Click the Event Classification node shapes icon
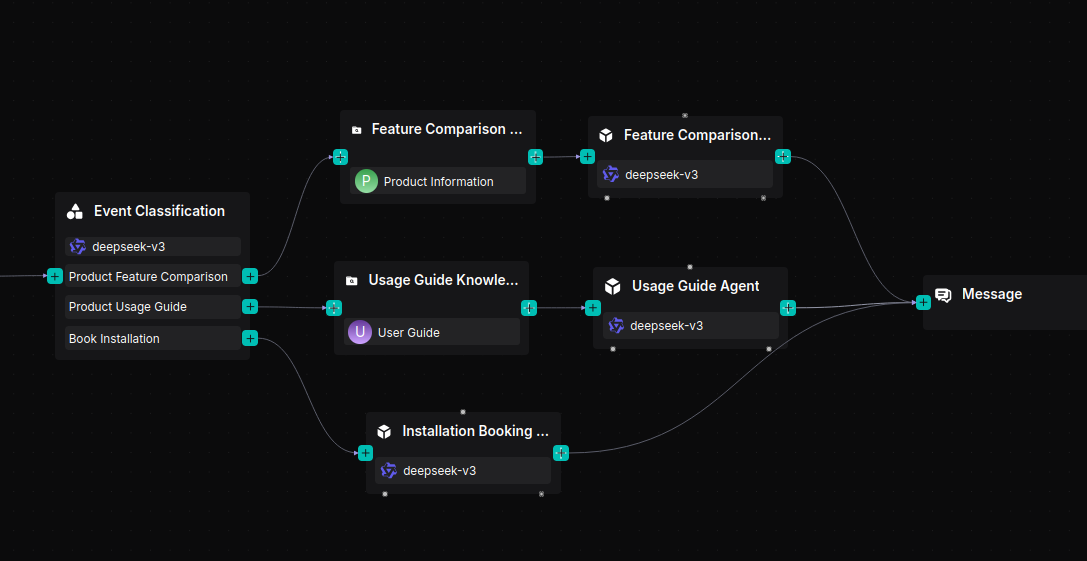The image size is (1087, 561). 75,211
